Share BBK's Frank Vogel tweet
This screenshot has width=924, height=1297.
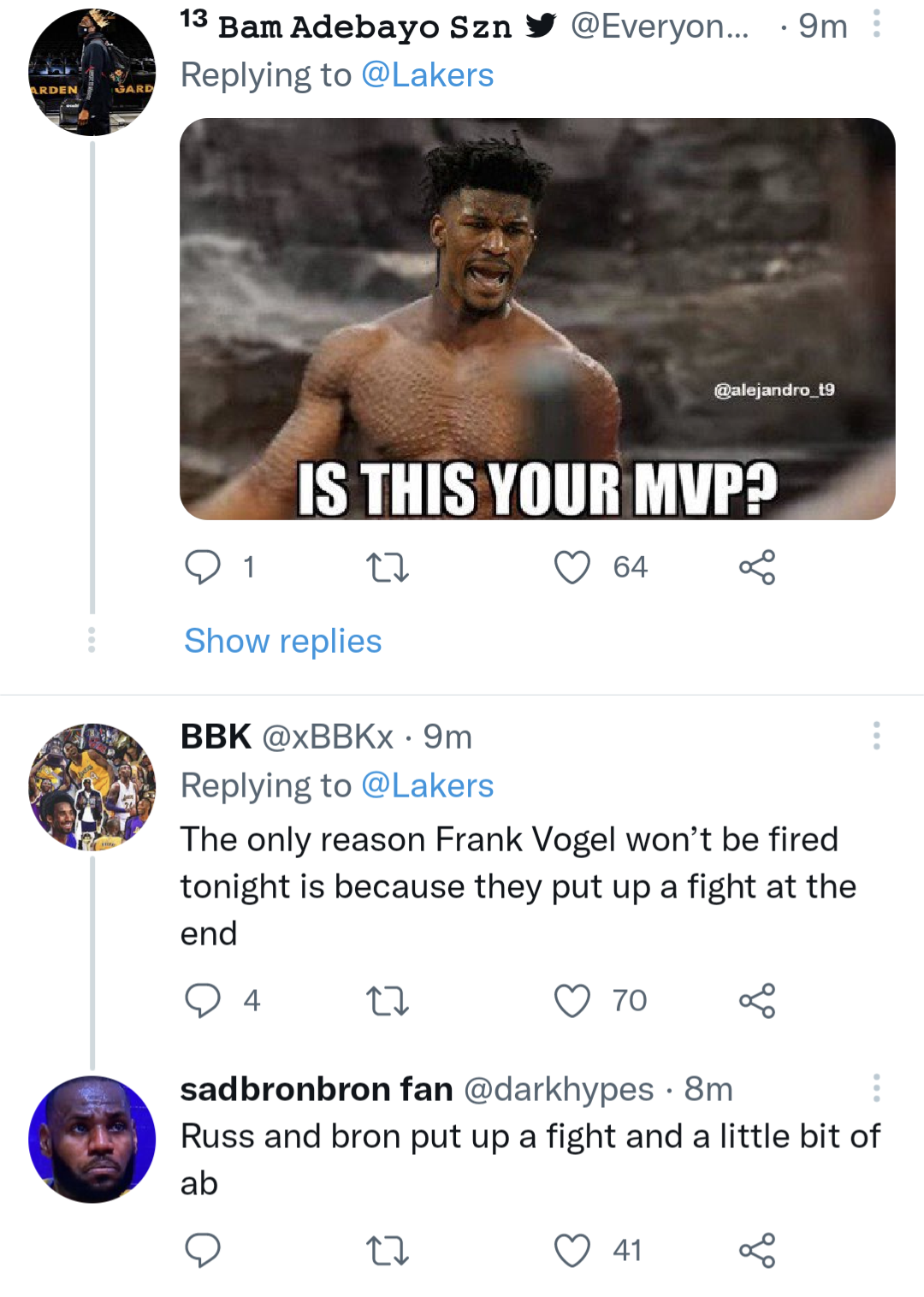click(757, 1000)
